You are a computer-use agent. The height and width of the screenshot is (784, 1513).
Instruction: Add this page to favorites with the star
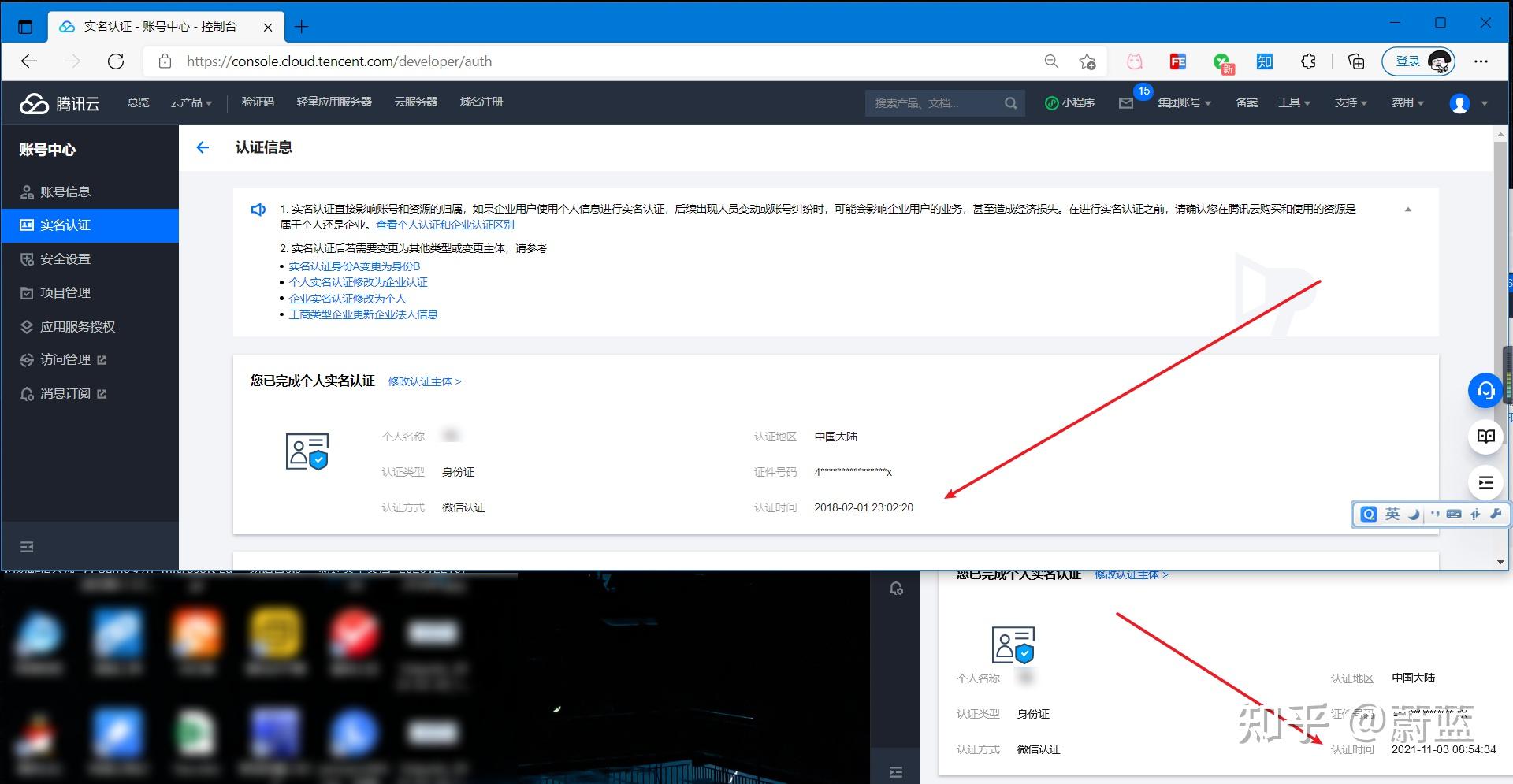1087,61
